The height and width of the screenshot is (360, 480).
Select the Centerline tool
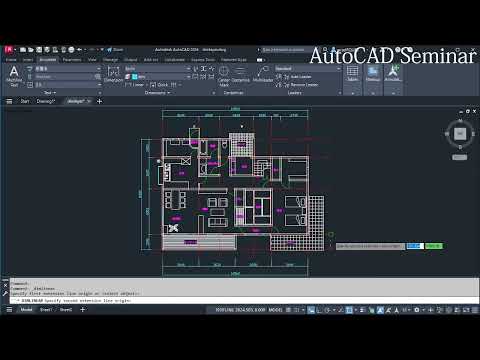point(240,75)
